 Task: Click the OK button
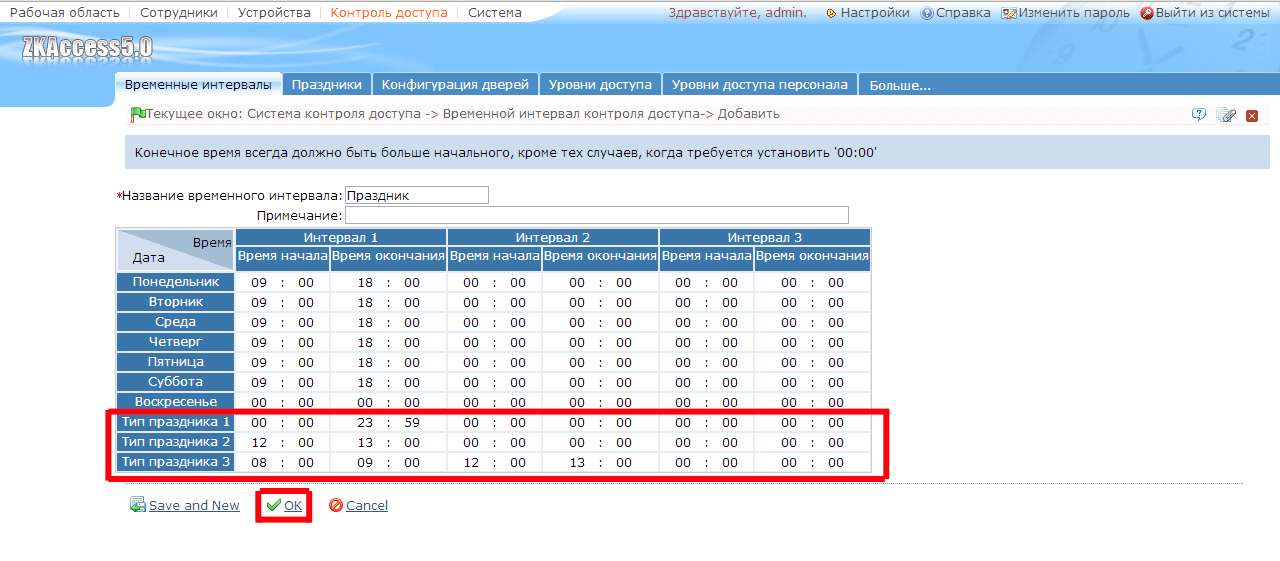pos(284,506)
